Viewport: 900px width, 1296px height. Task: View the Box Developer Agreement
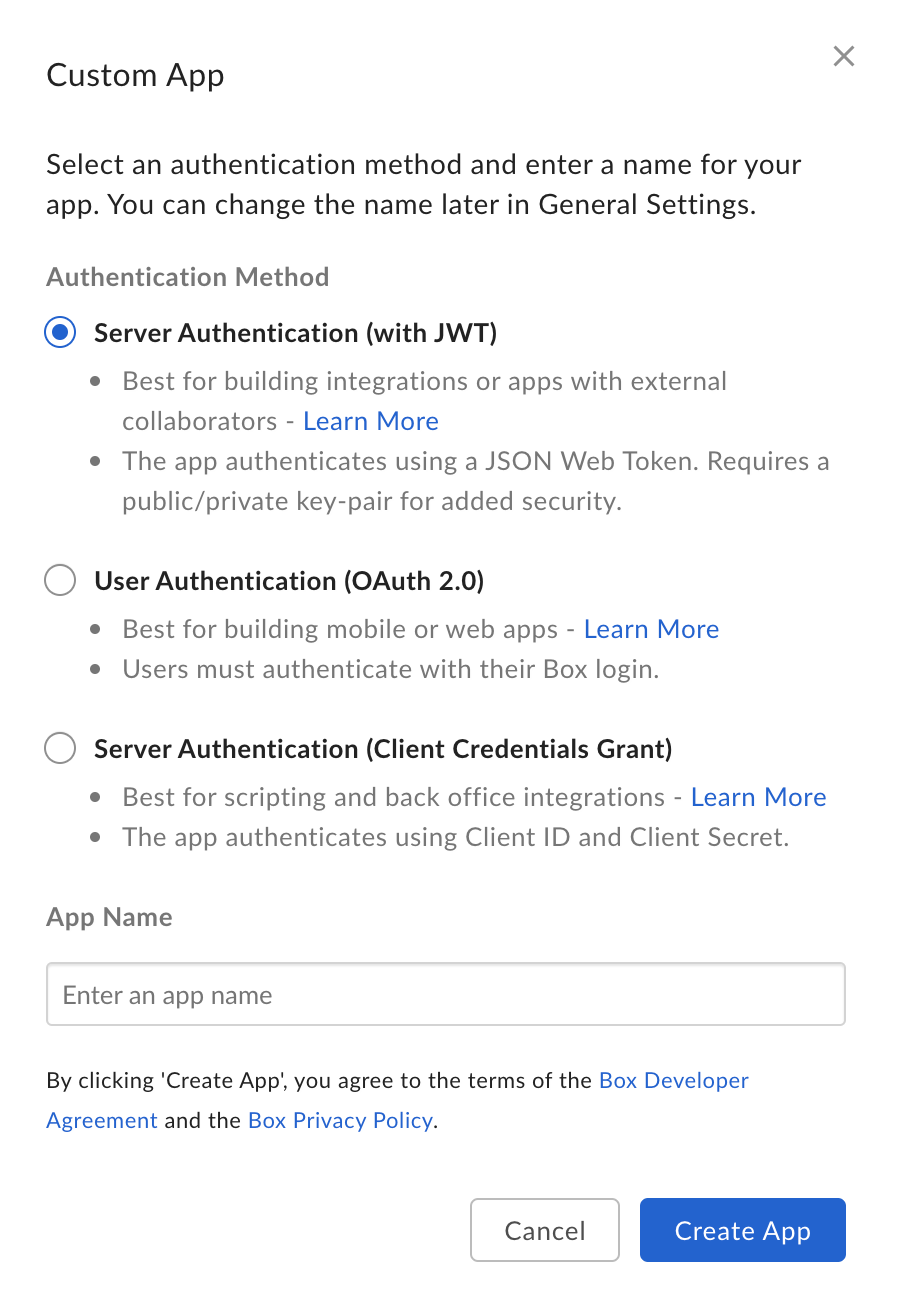click(x=674, y=1080)
